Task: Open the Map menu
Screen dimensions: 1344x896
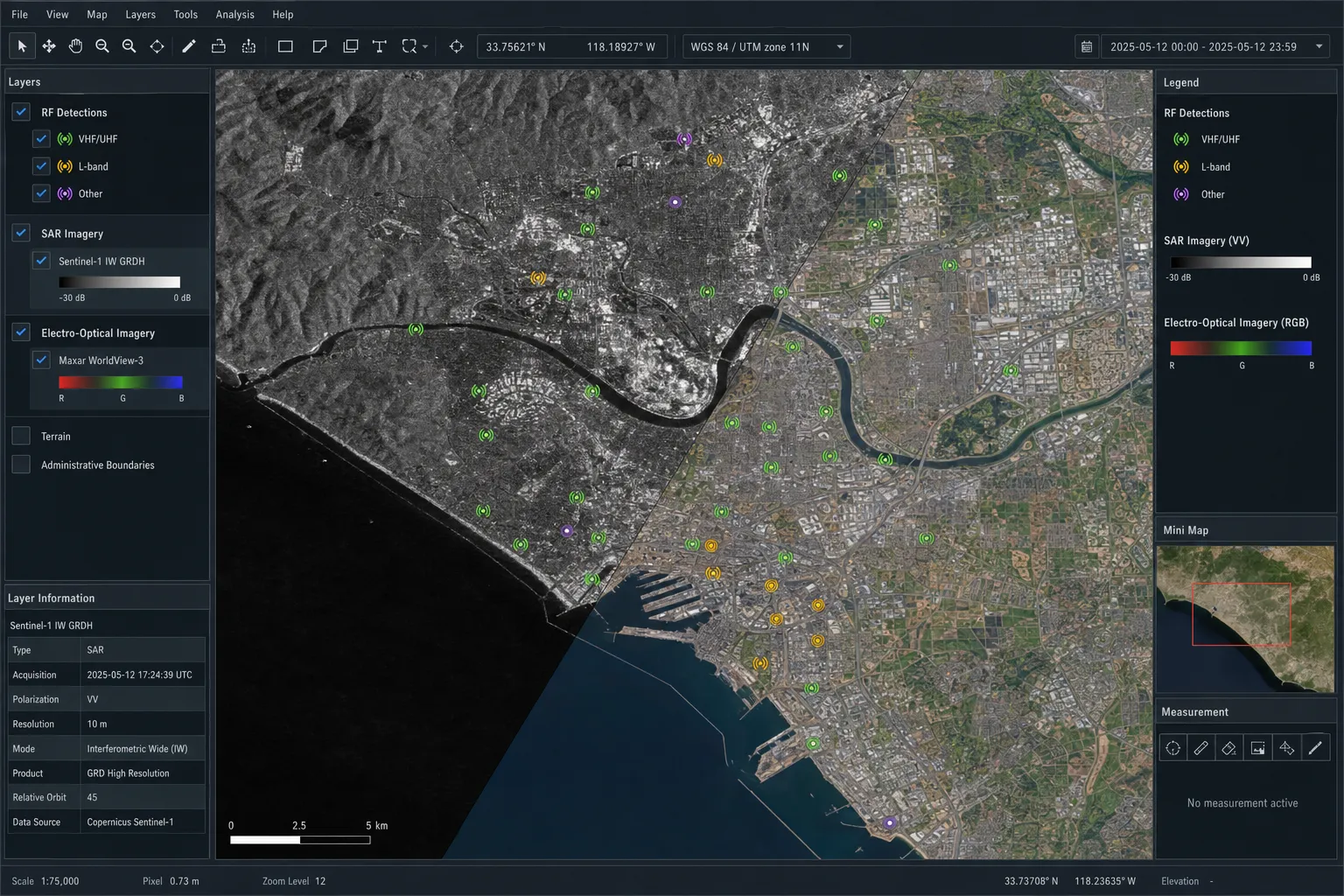Action: (97, 14)
